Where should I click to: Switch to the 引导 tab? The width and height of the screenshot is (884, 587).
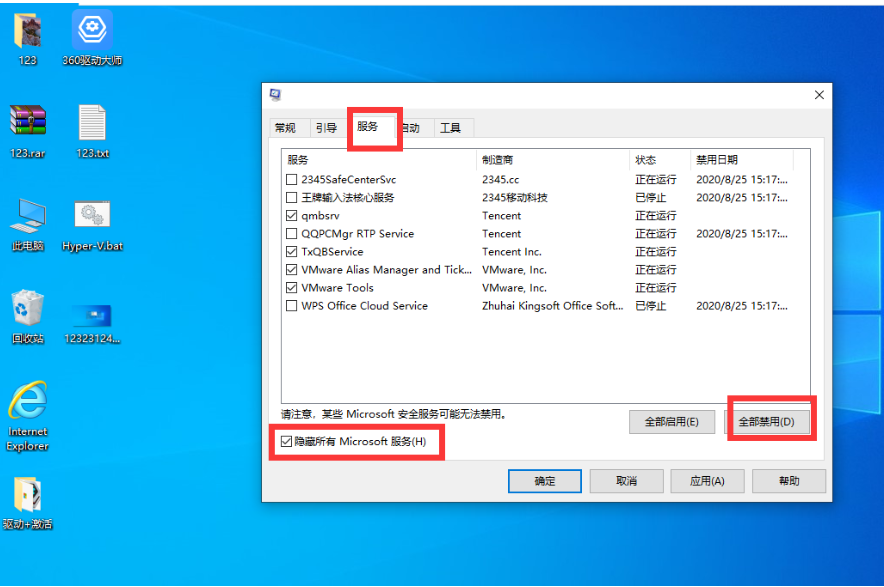pos(326,128)
